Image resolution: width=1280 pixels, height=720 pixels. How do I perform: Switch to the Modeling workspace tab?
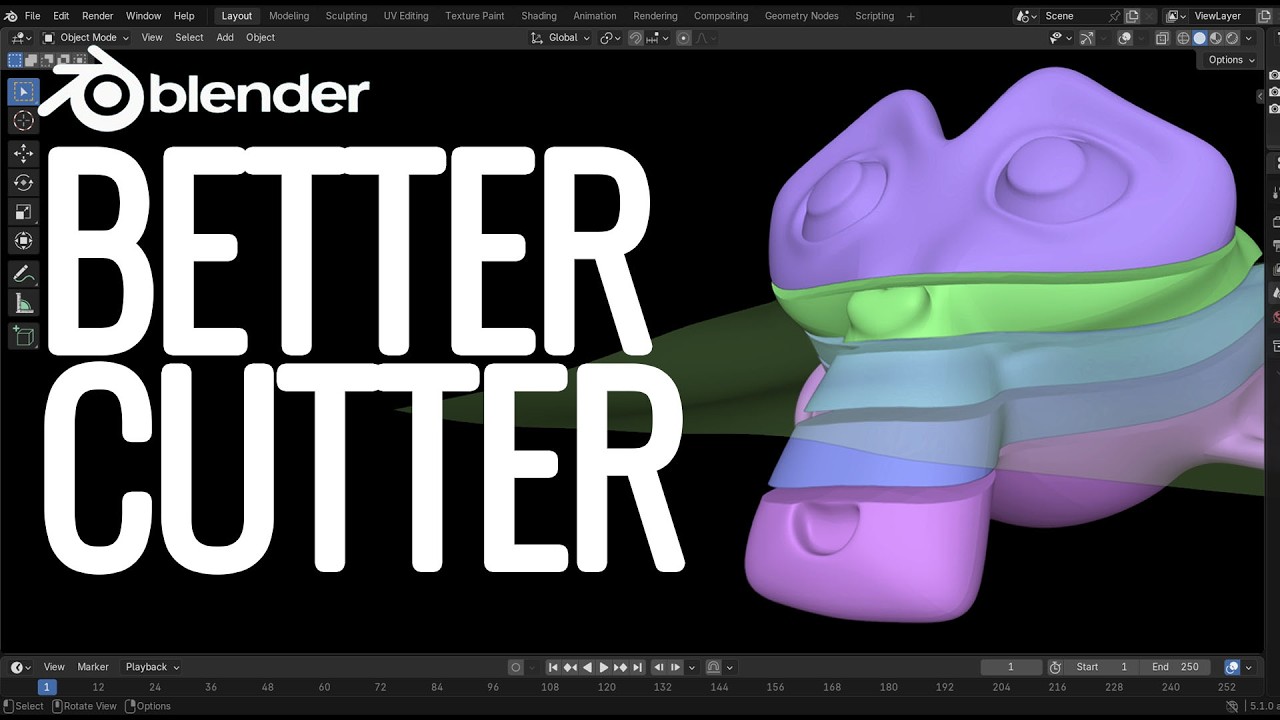click(x=289, y=16)
